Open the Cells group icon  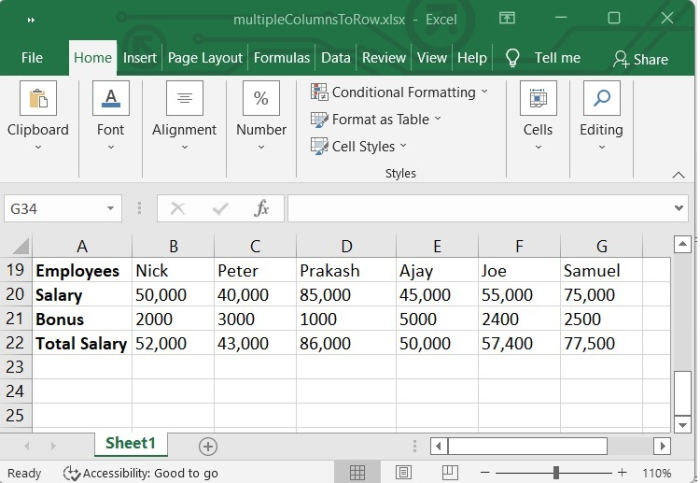pos(537,99)
